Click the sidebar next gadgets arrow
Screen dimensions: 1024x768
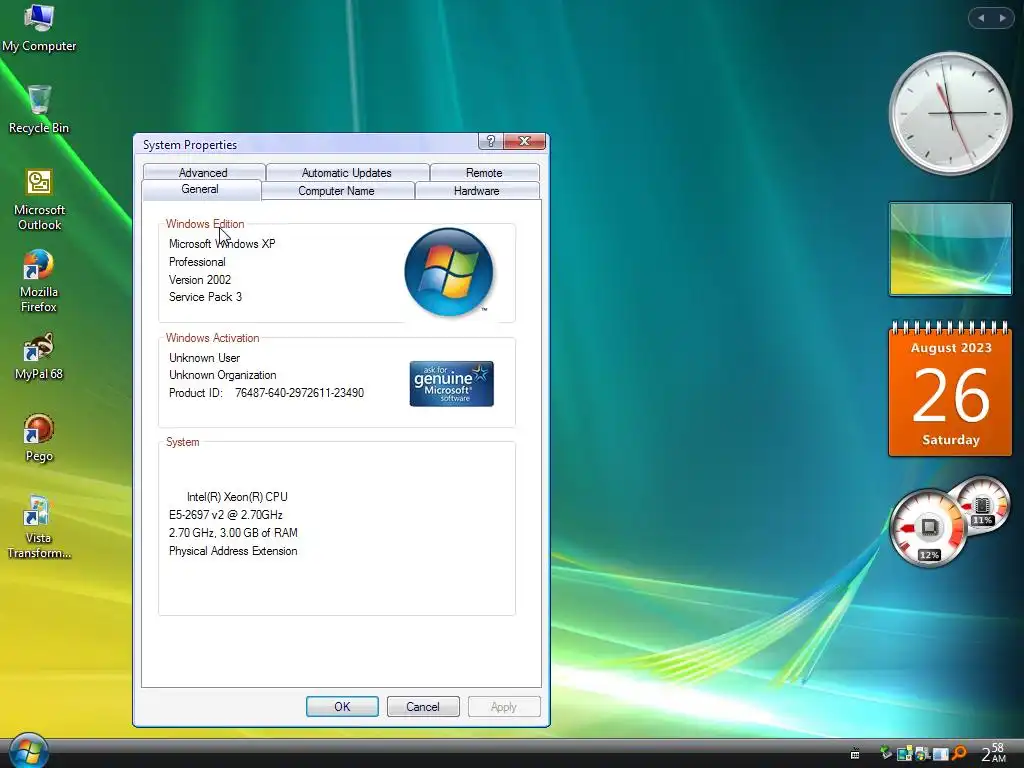pyautogui.click(x=1002, y=18)
